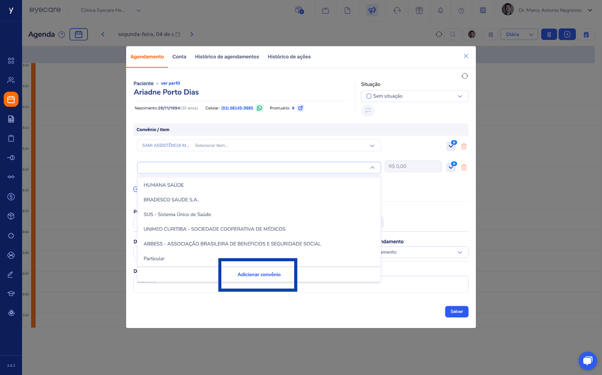Switch to the Conta tab
This screenshot has width=602, height=375.
click(179, 57)
